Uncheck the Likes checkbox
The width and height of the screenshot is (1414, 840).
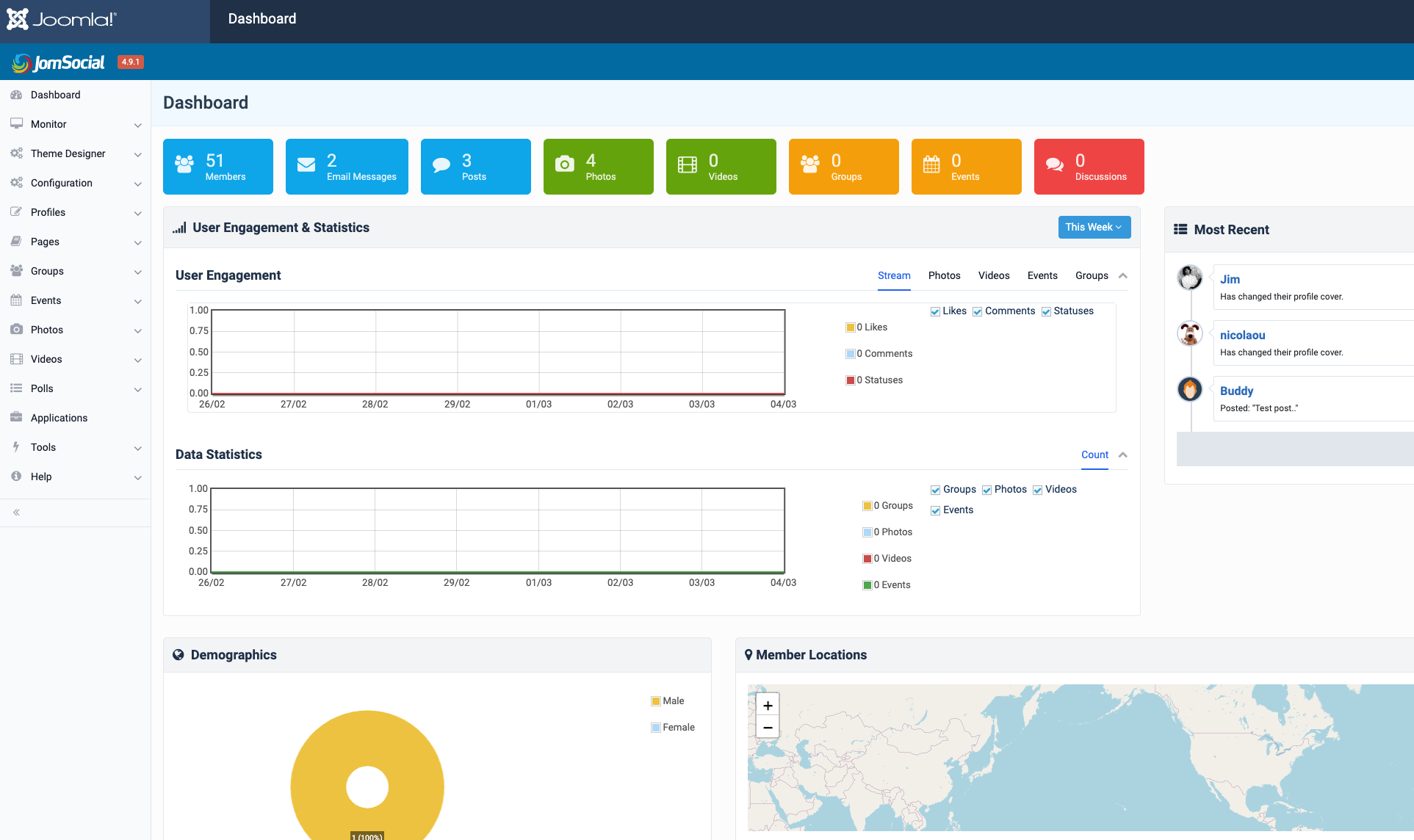(935, 311)
